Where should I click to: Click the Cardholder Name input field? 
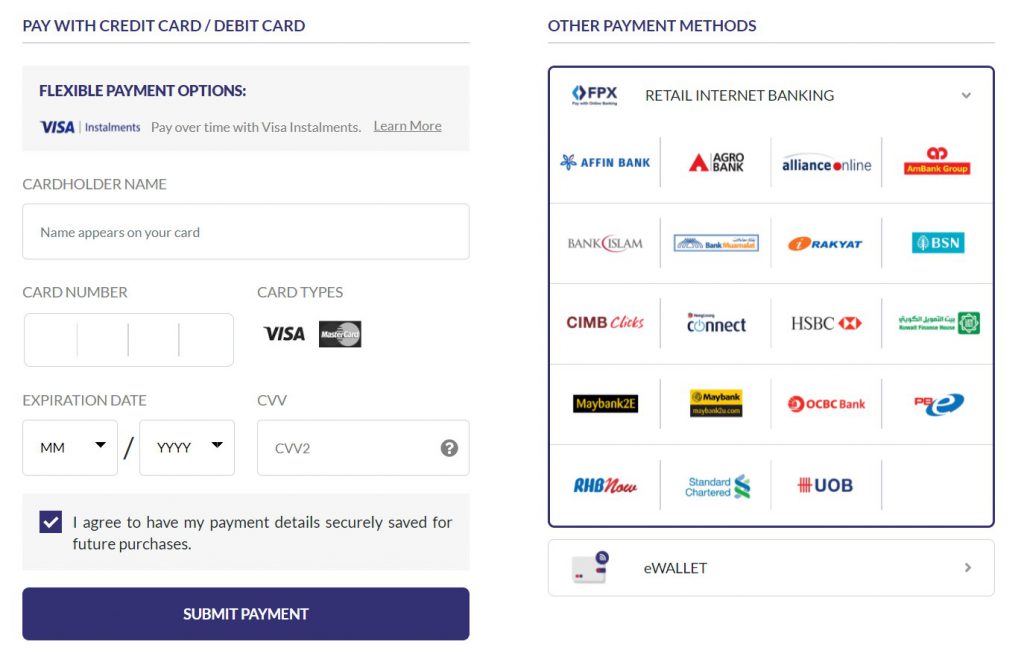click(246, 232)
